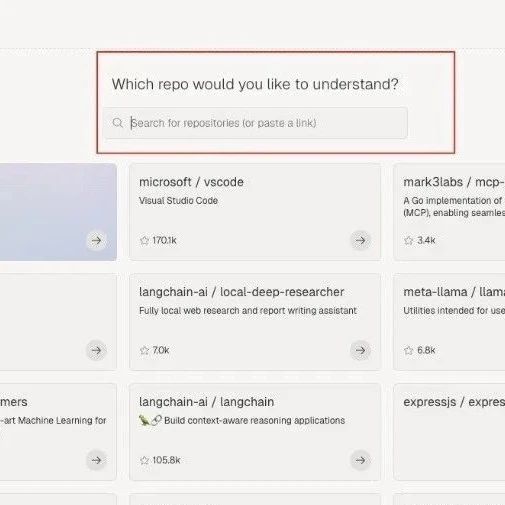Click star icon next to 3.4k
The width and height of the screenshot is (505, 505).
[x=409, y=240]
